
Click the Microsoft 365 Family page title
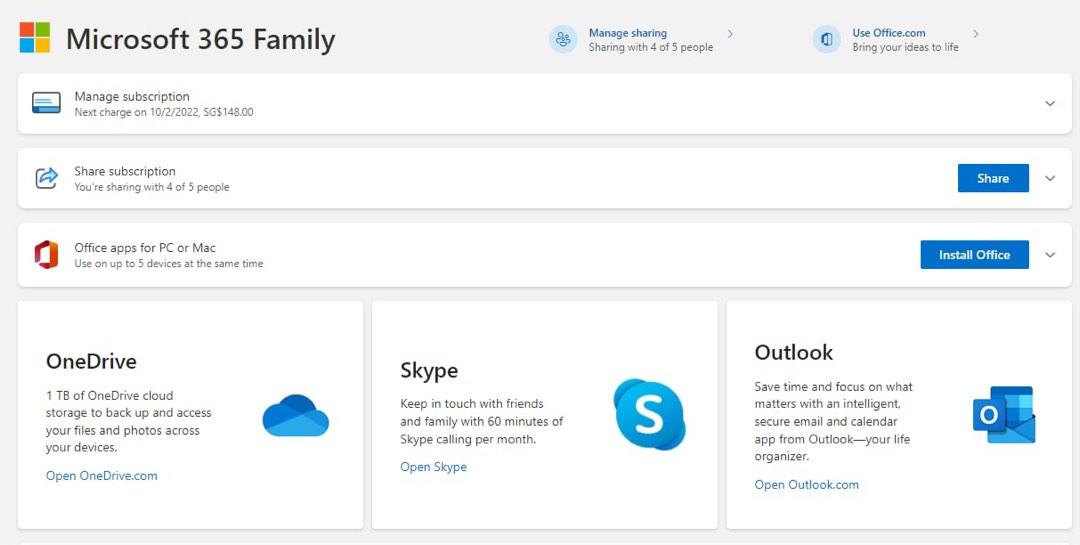coord(200,39)
